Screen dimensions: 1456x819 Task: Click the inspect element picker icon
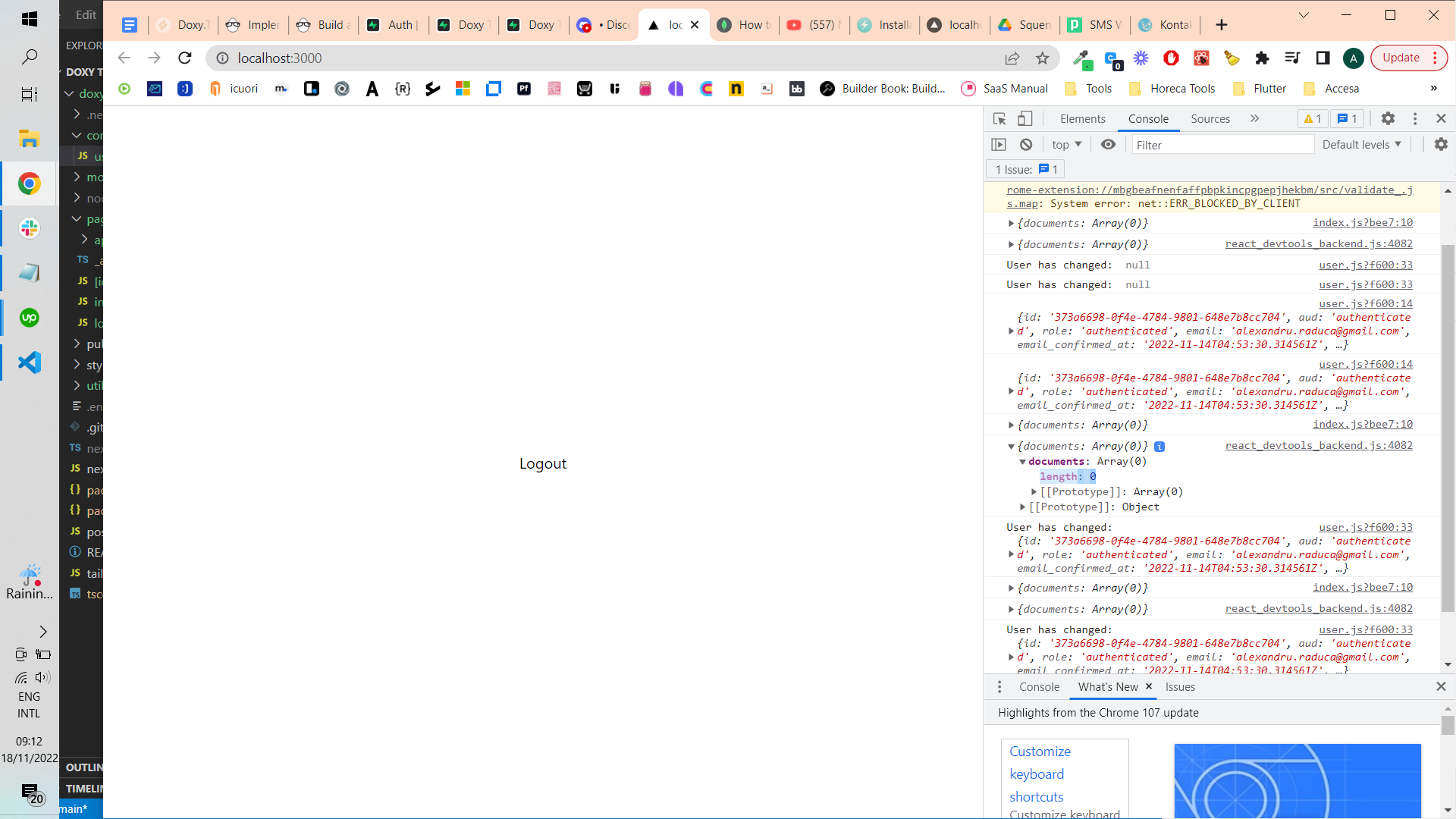(x=999, y=119)
